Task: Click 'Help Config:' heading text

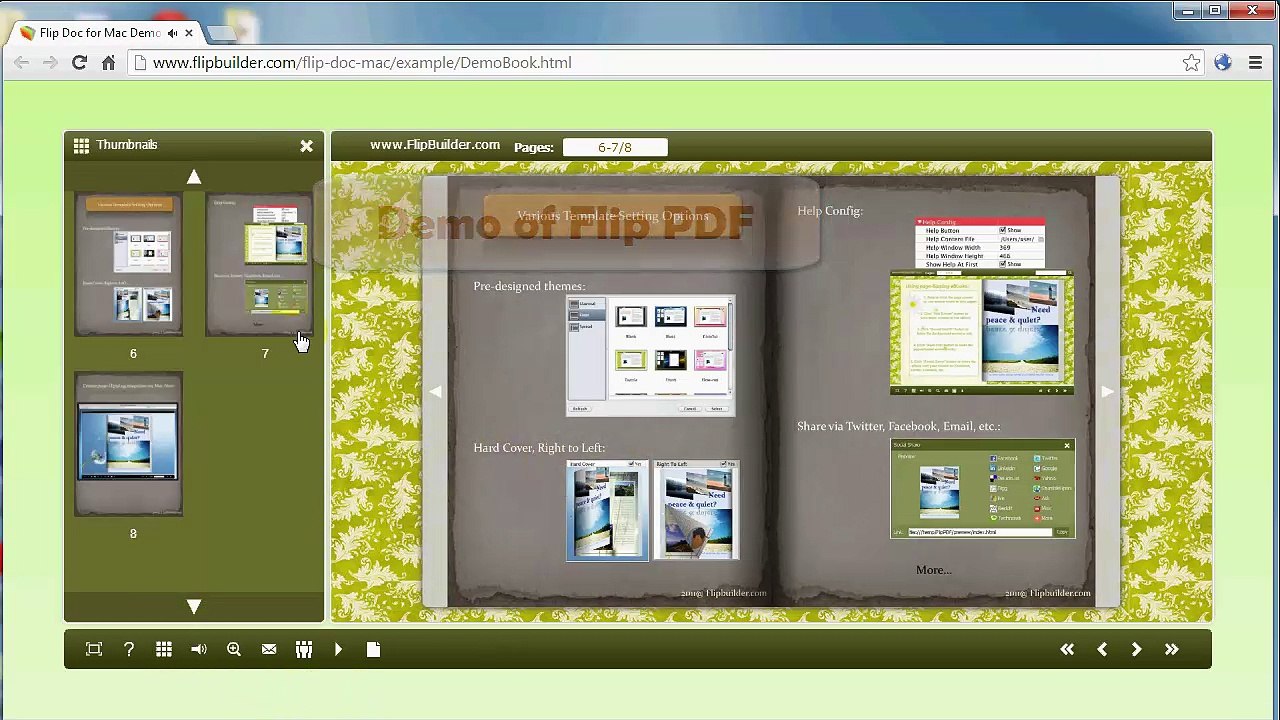Action: pos(830,211)
